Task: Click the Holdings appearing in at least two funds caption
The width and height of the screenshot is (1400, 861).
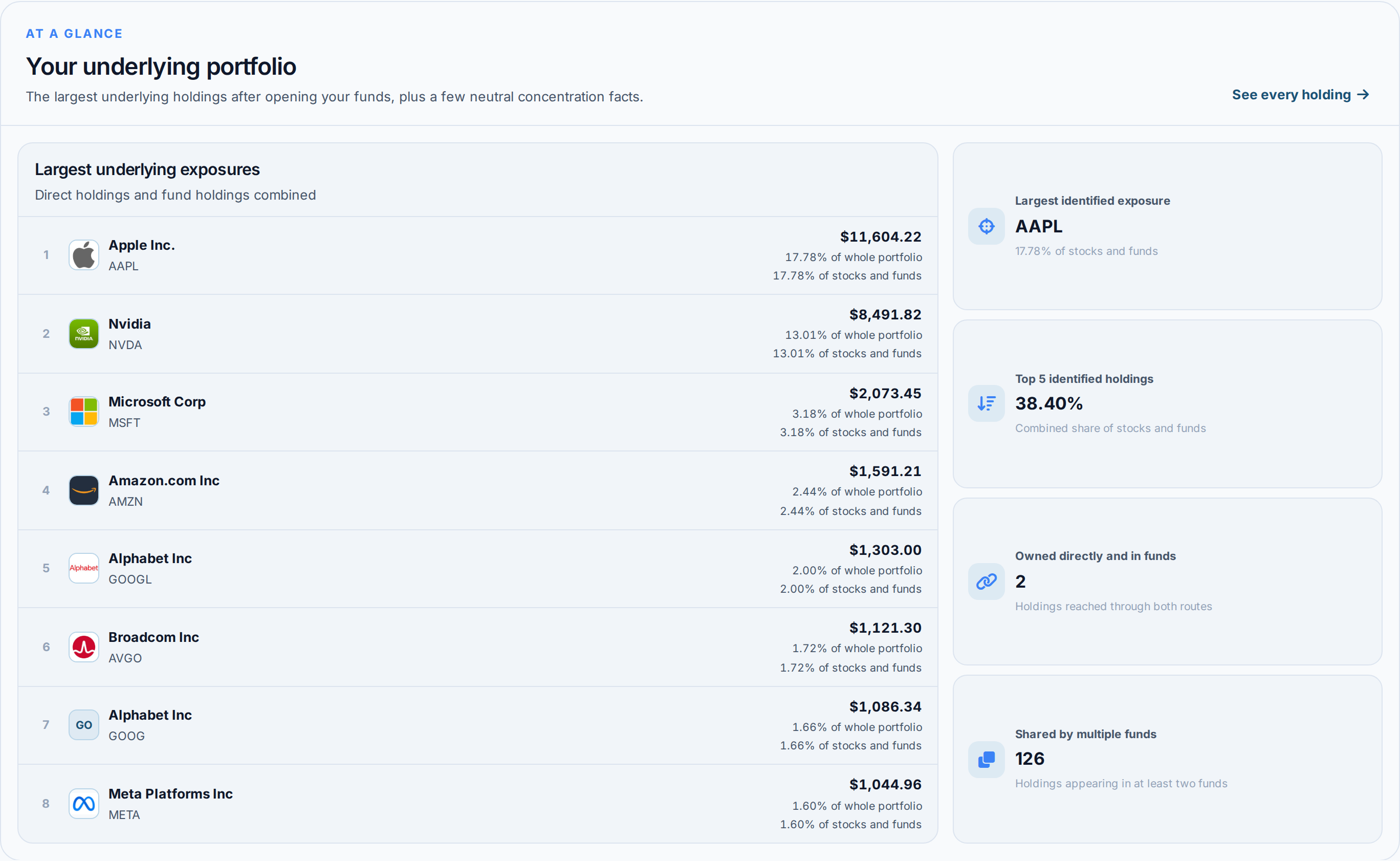Action: 1121,784
